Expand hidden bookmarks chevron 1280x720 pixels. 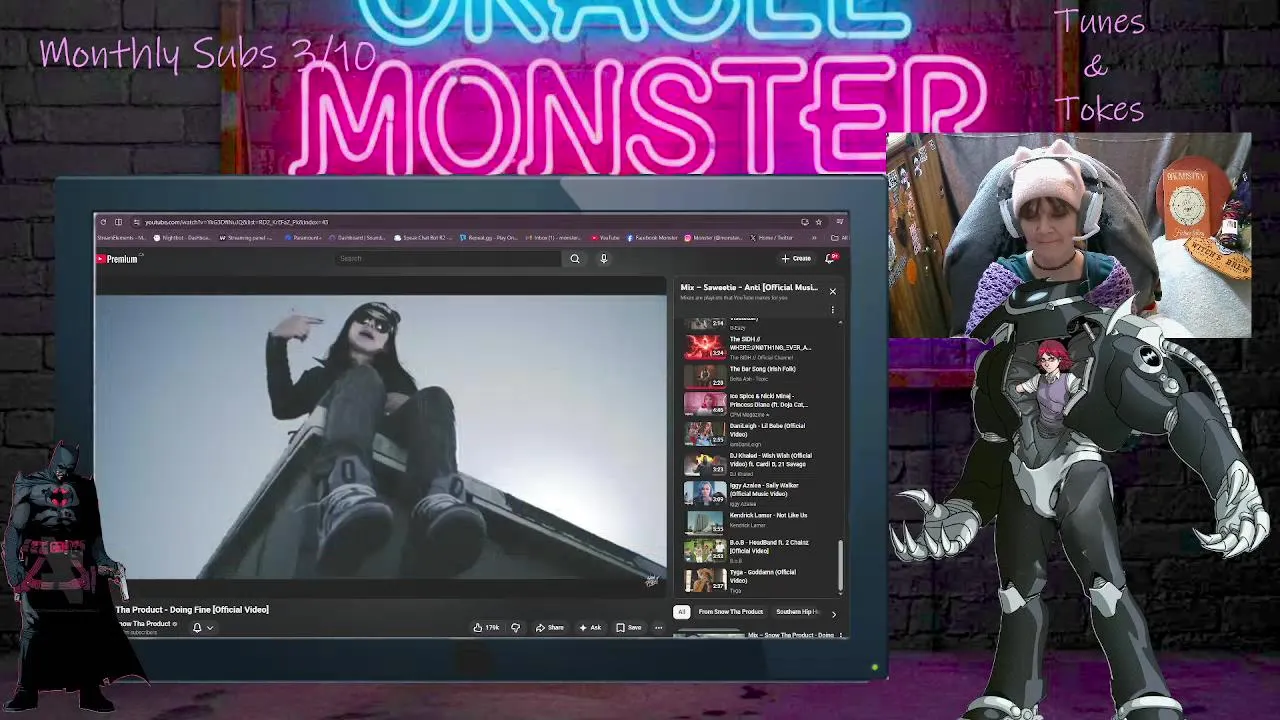[x=813, y=238]
